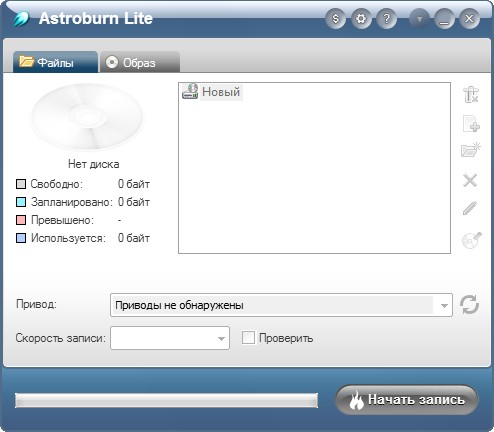
Task: Click the clear all project items icon
Action: click(x=471, y=95)
